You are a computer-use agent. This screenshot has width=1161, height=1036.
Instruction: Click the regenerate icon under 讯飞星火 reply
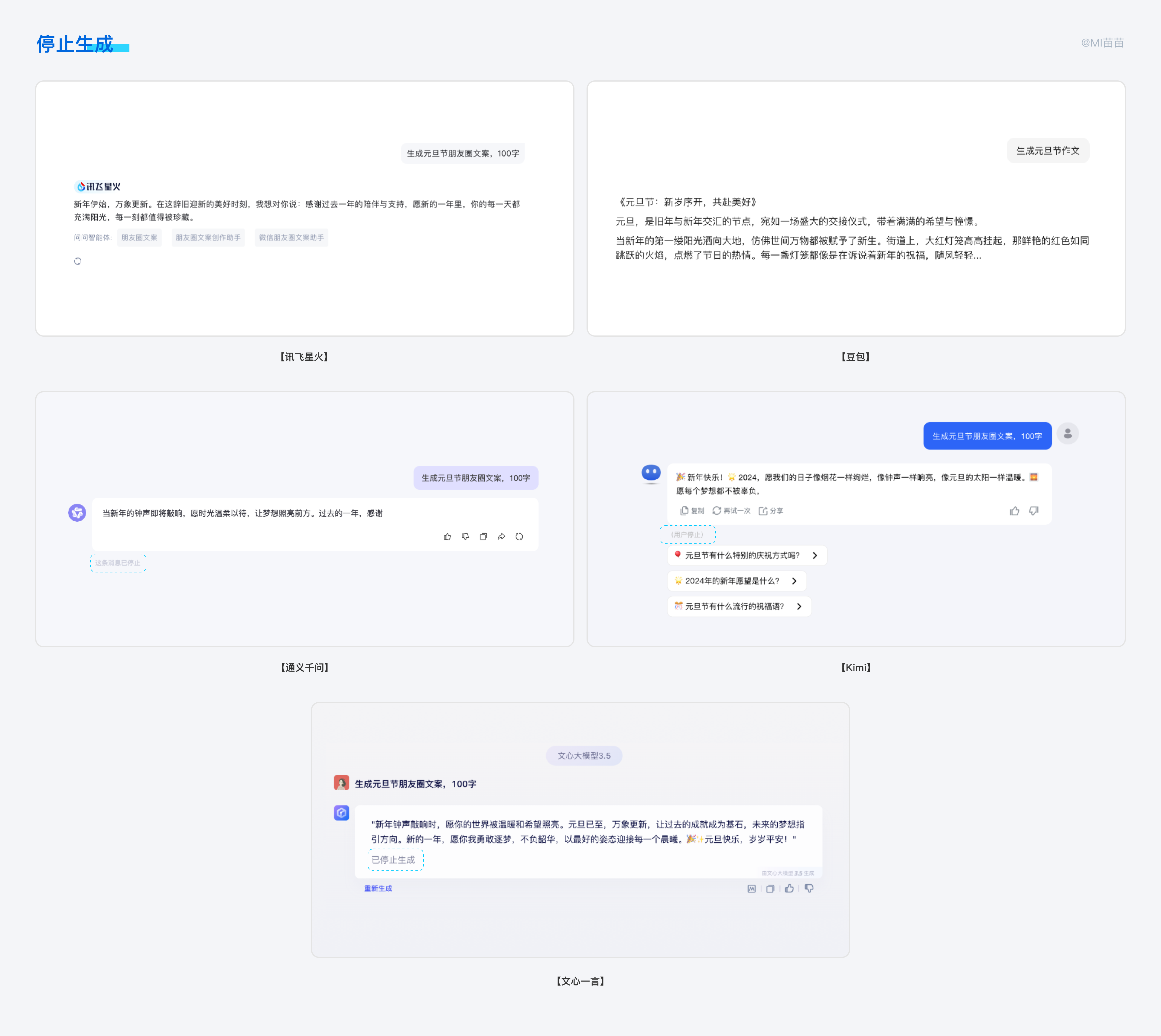coord(78,261)
